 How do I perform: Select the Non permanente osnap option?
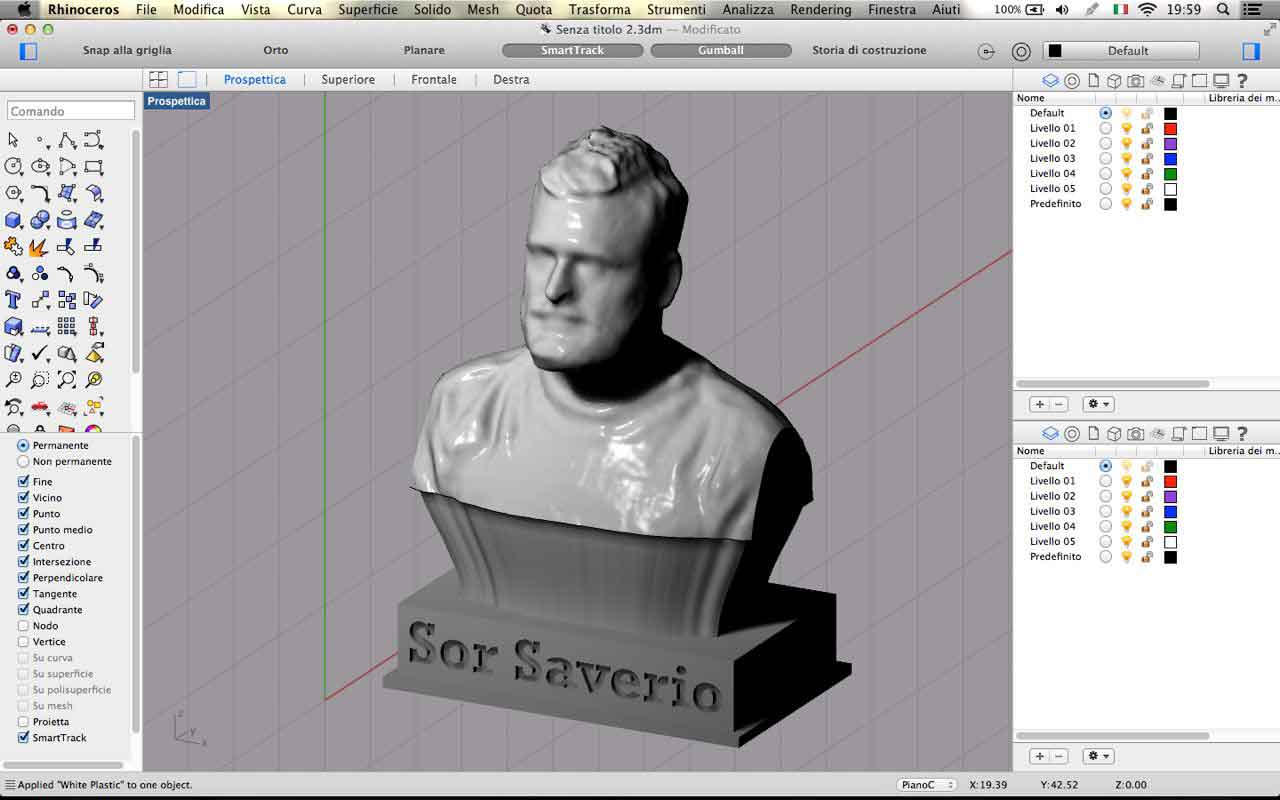[x=23, y=462]
